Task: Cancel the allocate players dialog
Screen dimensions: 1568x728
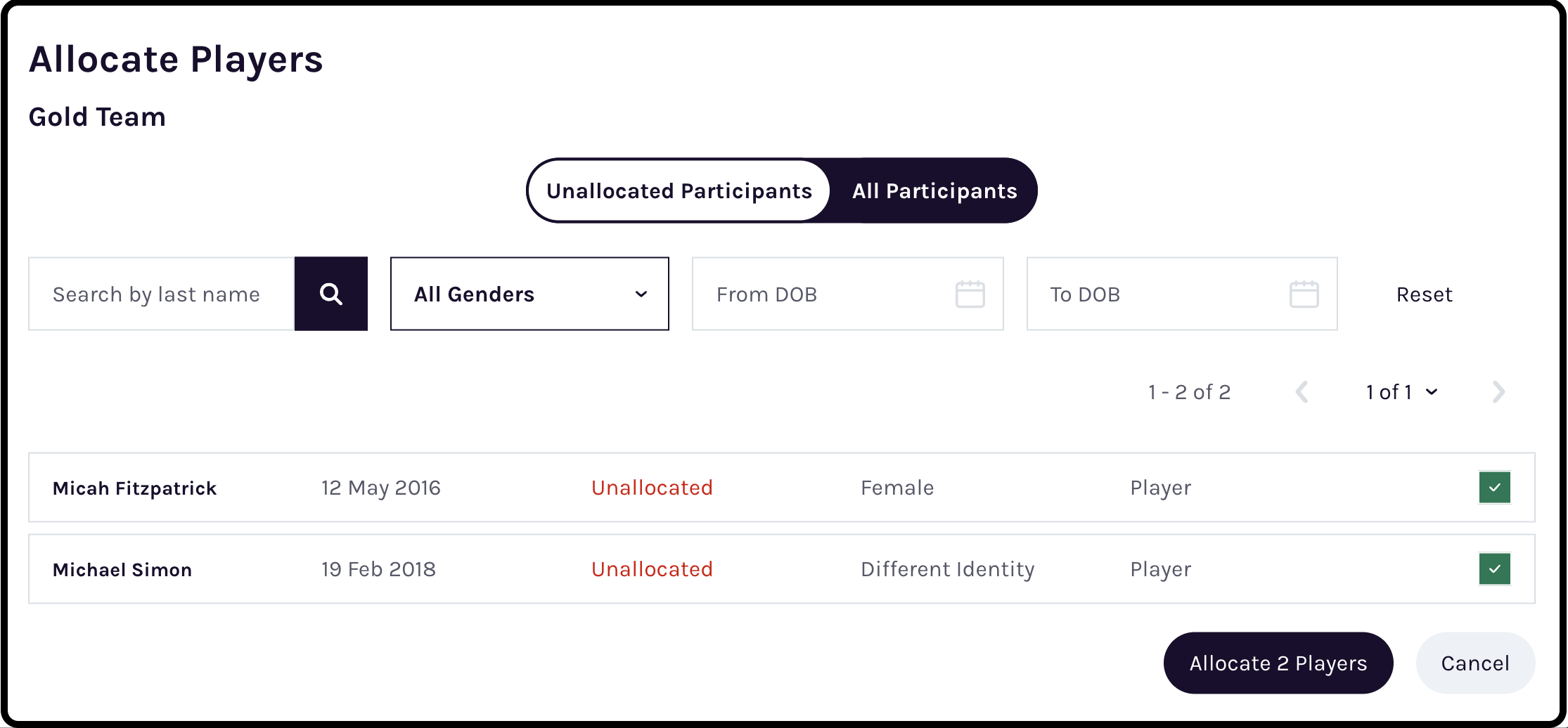Action: pos(1475,663)
